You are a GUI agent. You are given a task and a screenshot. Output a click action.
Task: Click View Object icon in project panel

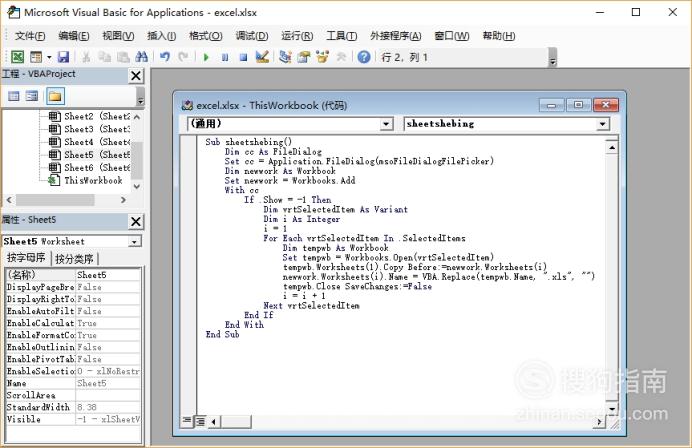coord(32,96)
